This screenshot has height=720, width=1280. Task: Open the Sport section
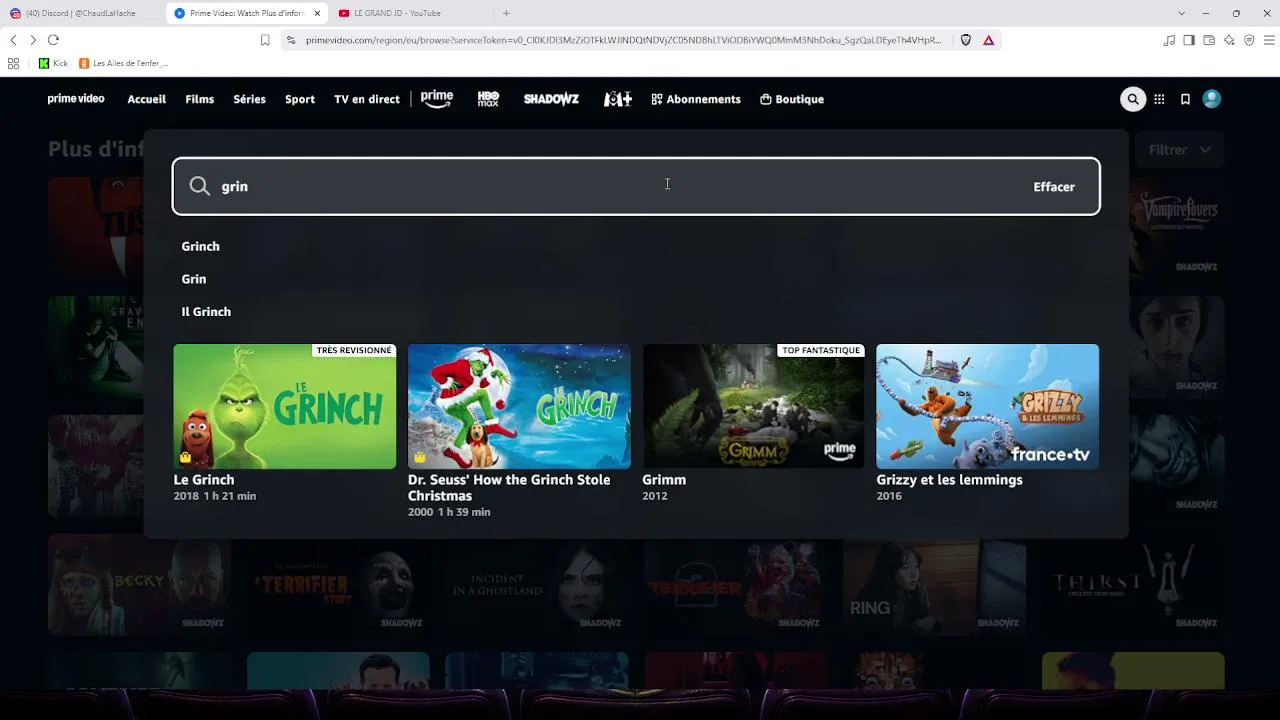tap(300, 99)
